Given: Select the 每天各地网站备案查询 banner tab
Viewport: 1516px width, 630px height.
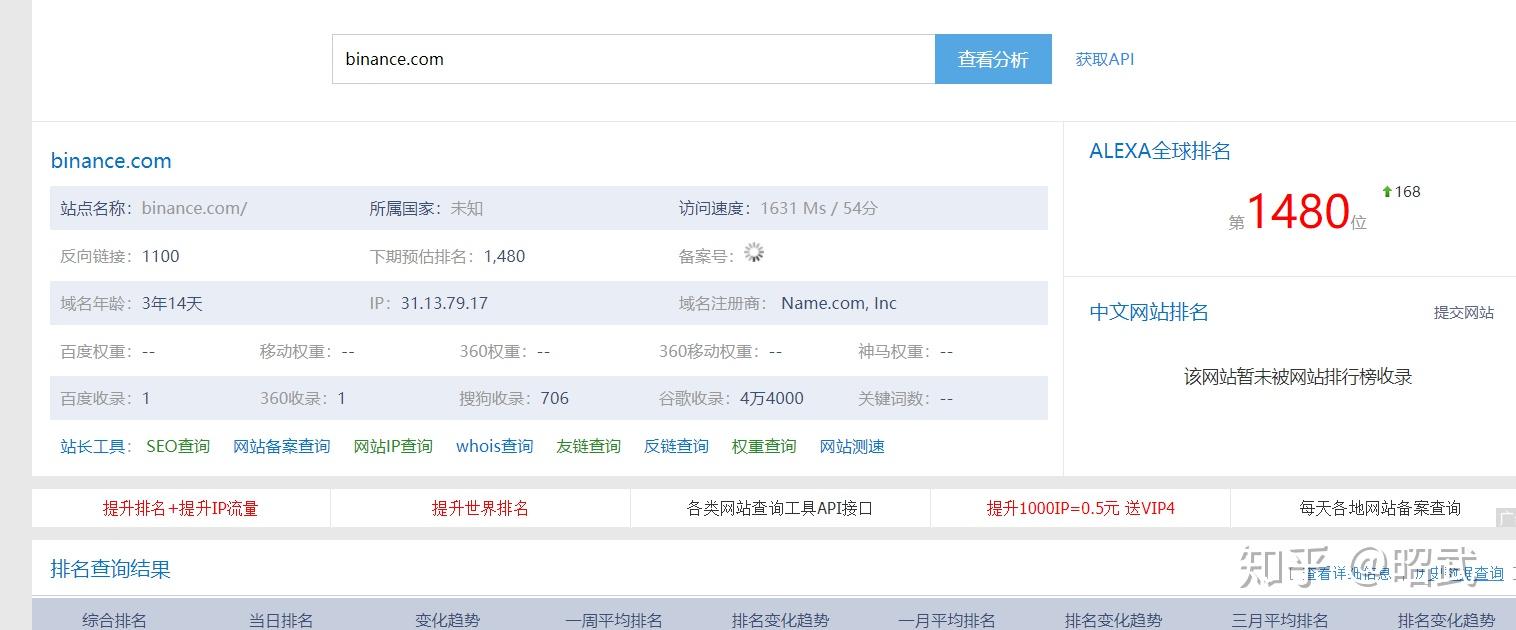Looking at the screenshot, I should (1380, 508).
